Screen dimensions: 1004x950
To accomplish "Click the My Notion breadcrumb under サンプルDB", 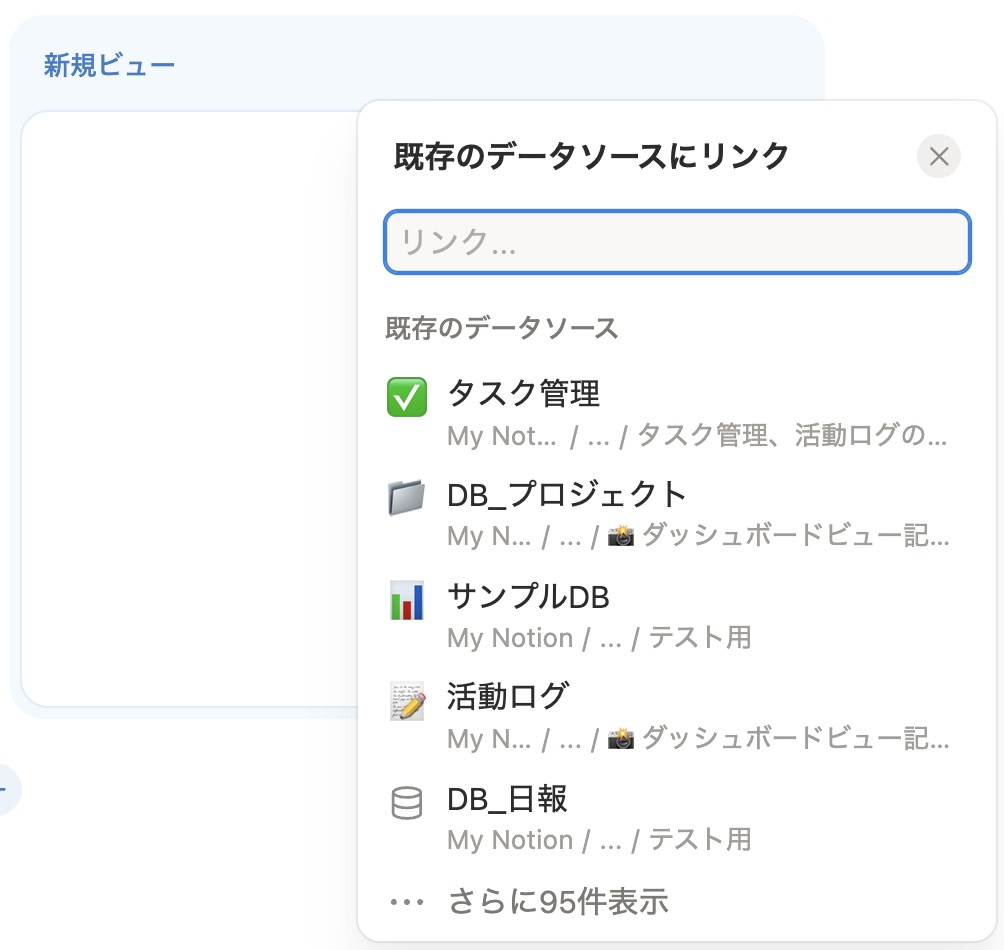I will pos(510,638).
